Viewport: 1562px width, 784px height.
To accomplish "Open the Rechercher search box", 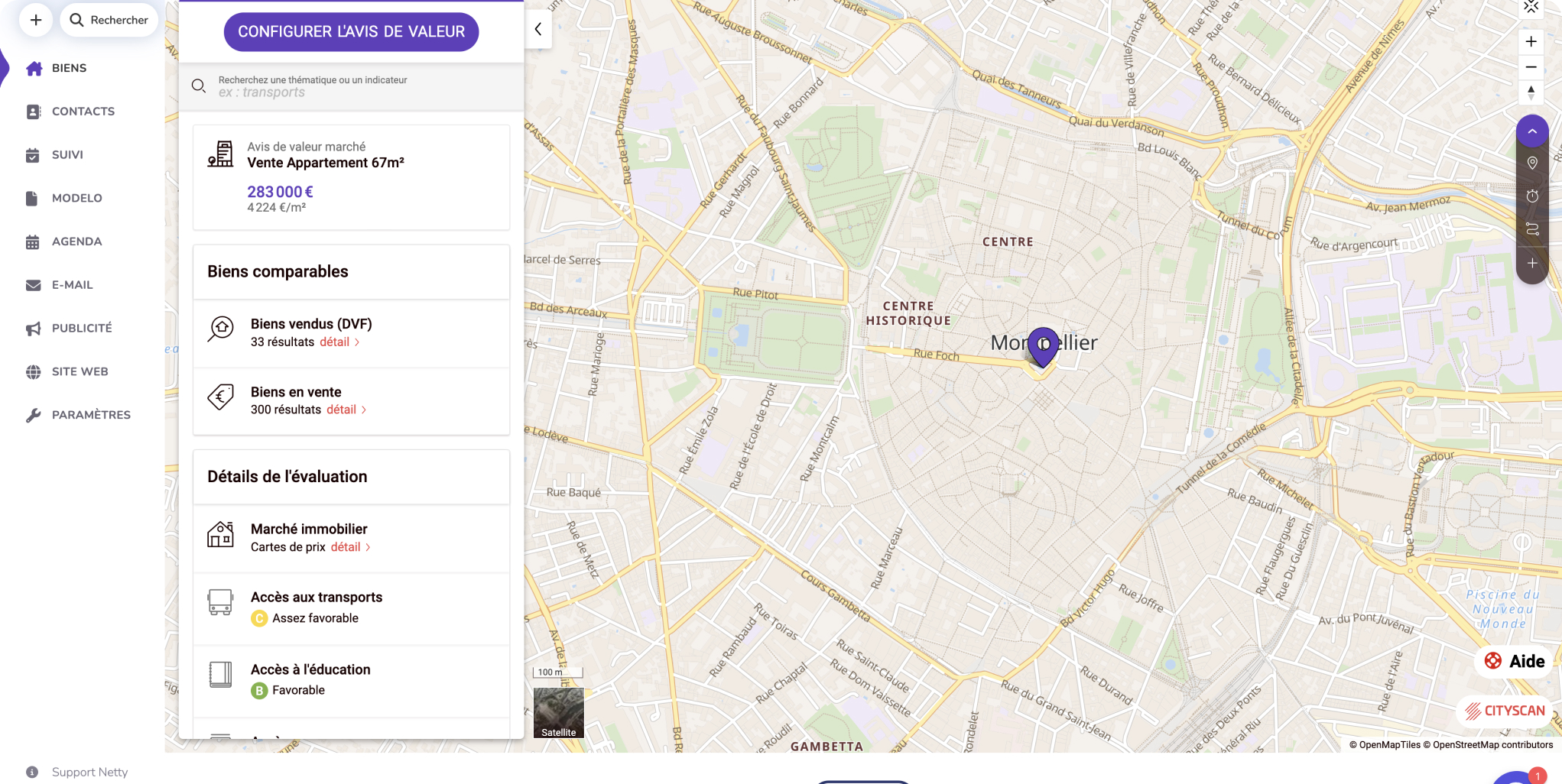I will coord(109,20).
